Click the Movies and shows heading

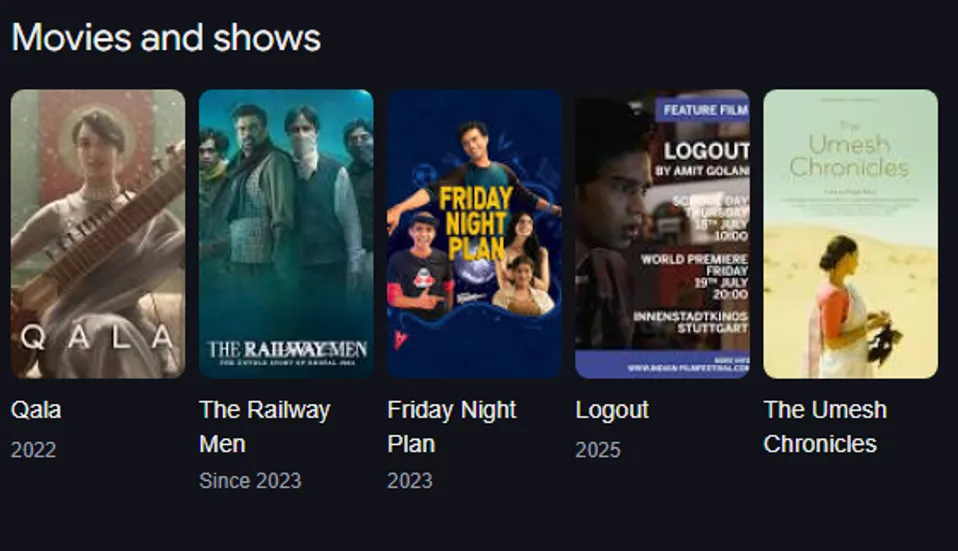[x=166, y=38]
